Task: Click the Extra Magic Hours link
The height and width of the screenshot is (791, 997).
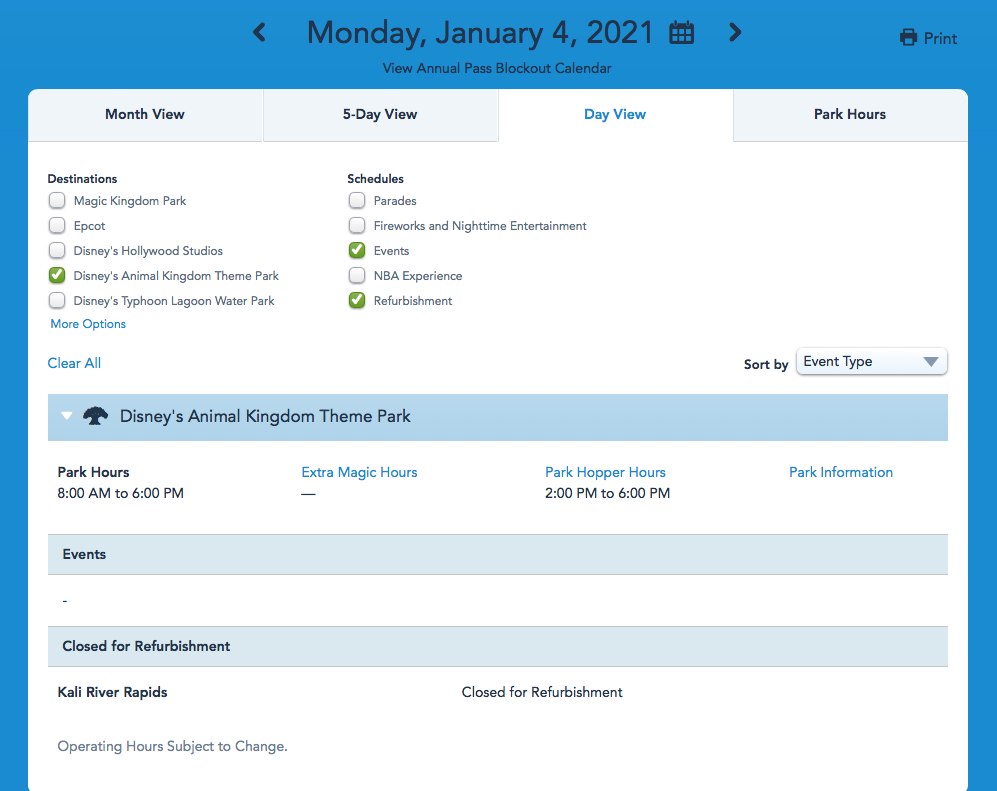Action: click(x=359, y=472)
